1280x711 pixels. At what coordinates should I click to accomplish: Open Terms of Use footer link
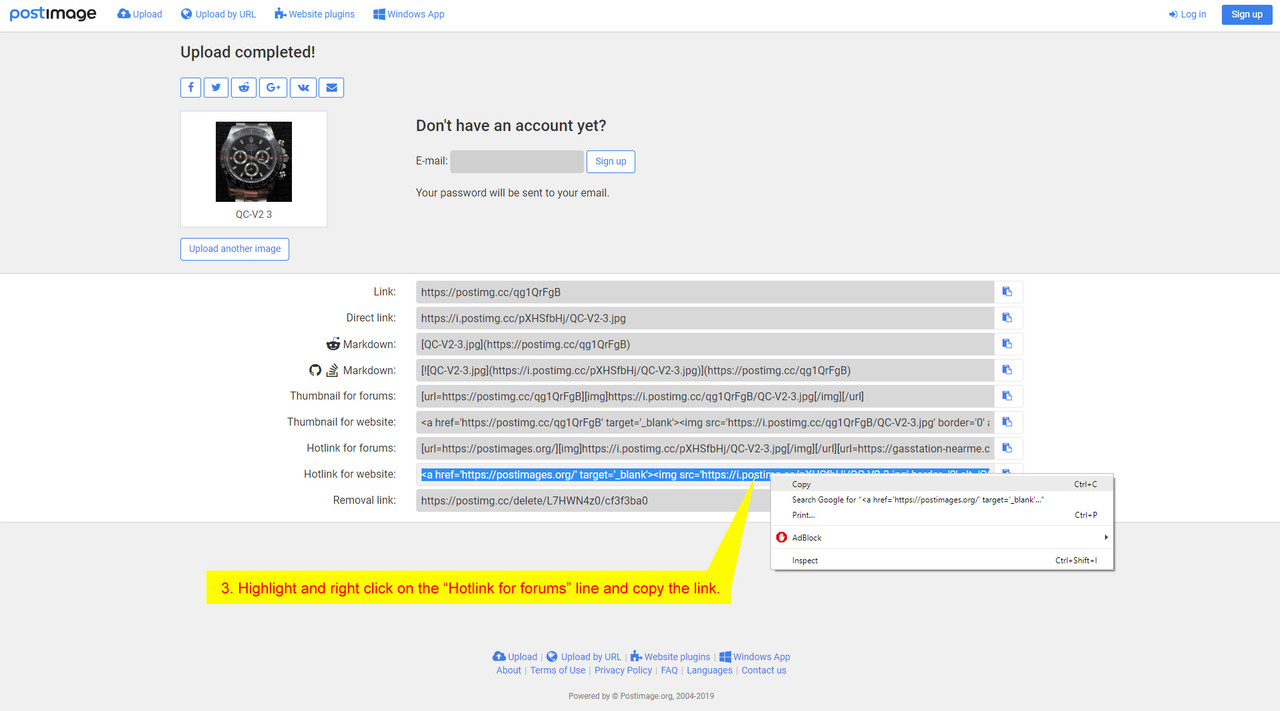[558, 670]
